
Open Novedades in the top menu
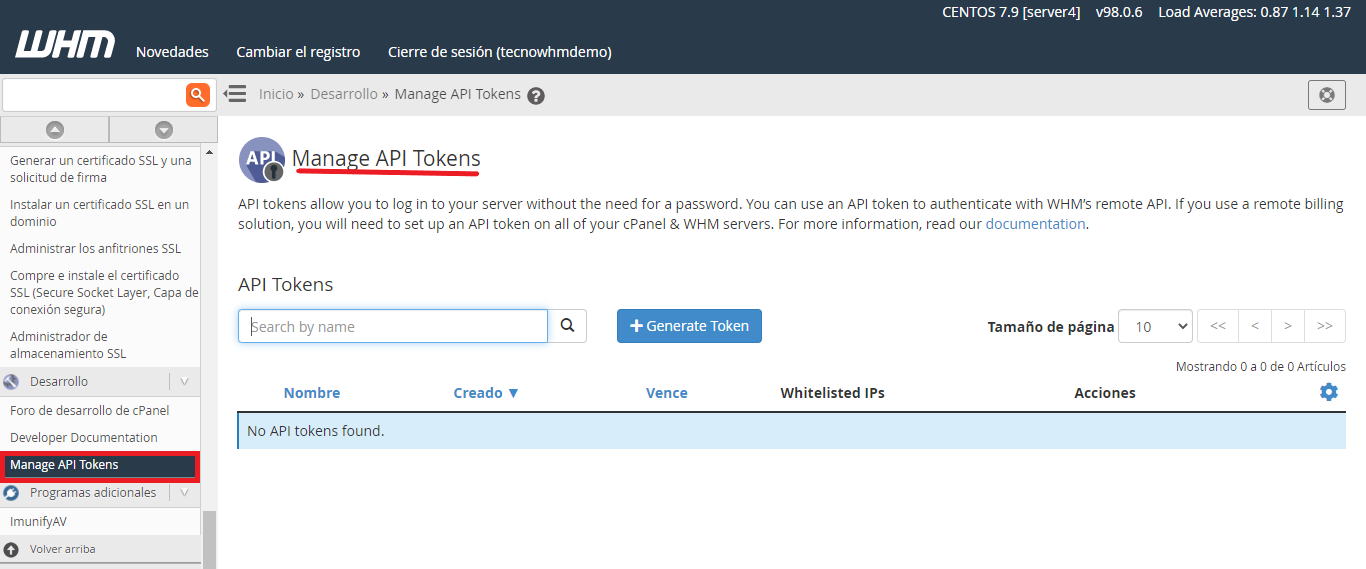point(172,52)
